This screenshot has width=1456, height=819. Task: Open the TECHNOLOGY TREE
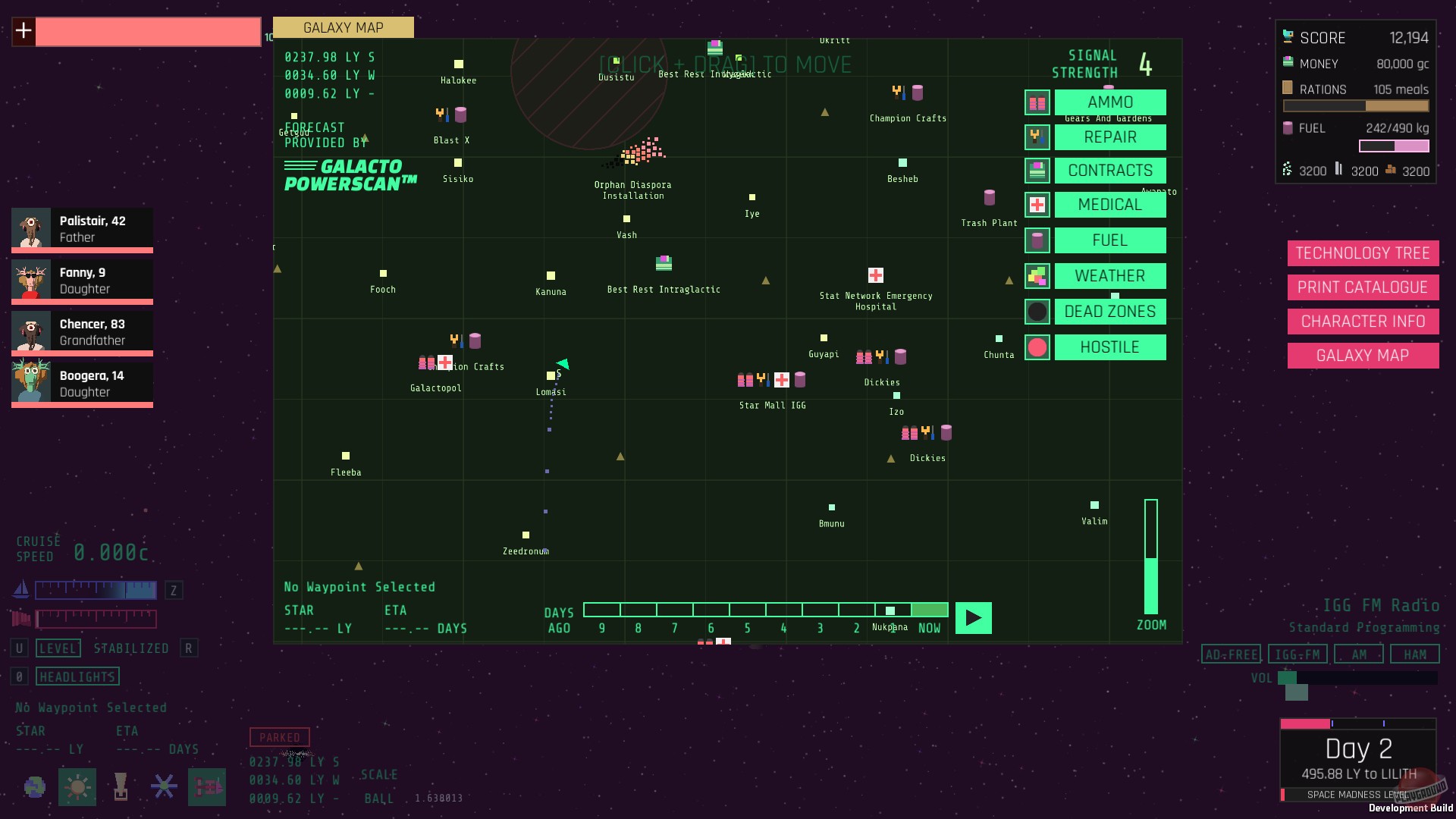[1362, 253]
